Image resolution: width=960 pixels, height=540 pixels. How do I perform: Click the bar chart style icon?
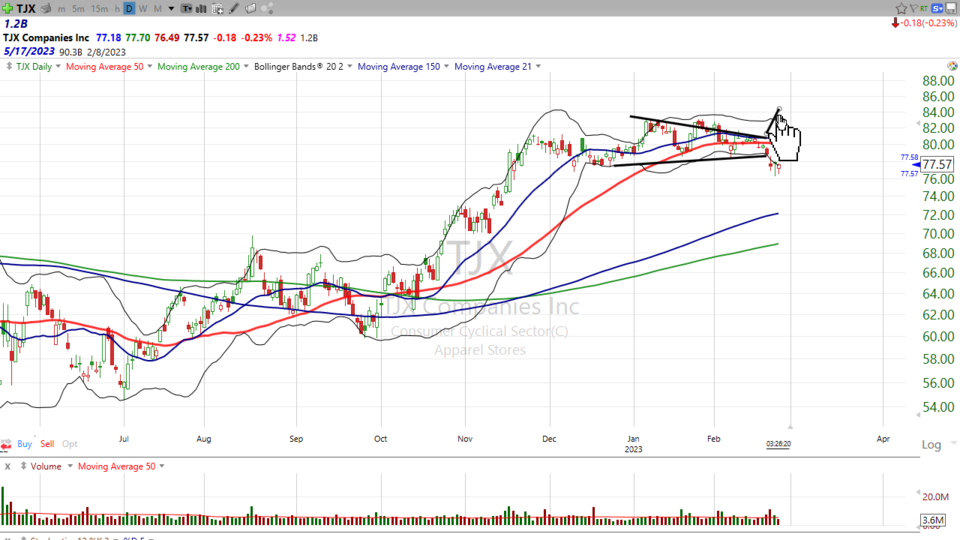click(x=201, y=9)
